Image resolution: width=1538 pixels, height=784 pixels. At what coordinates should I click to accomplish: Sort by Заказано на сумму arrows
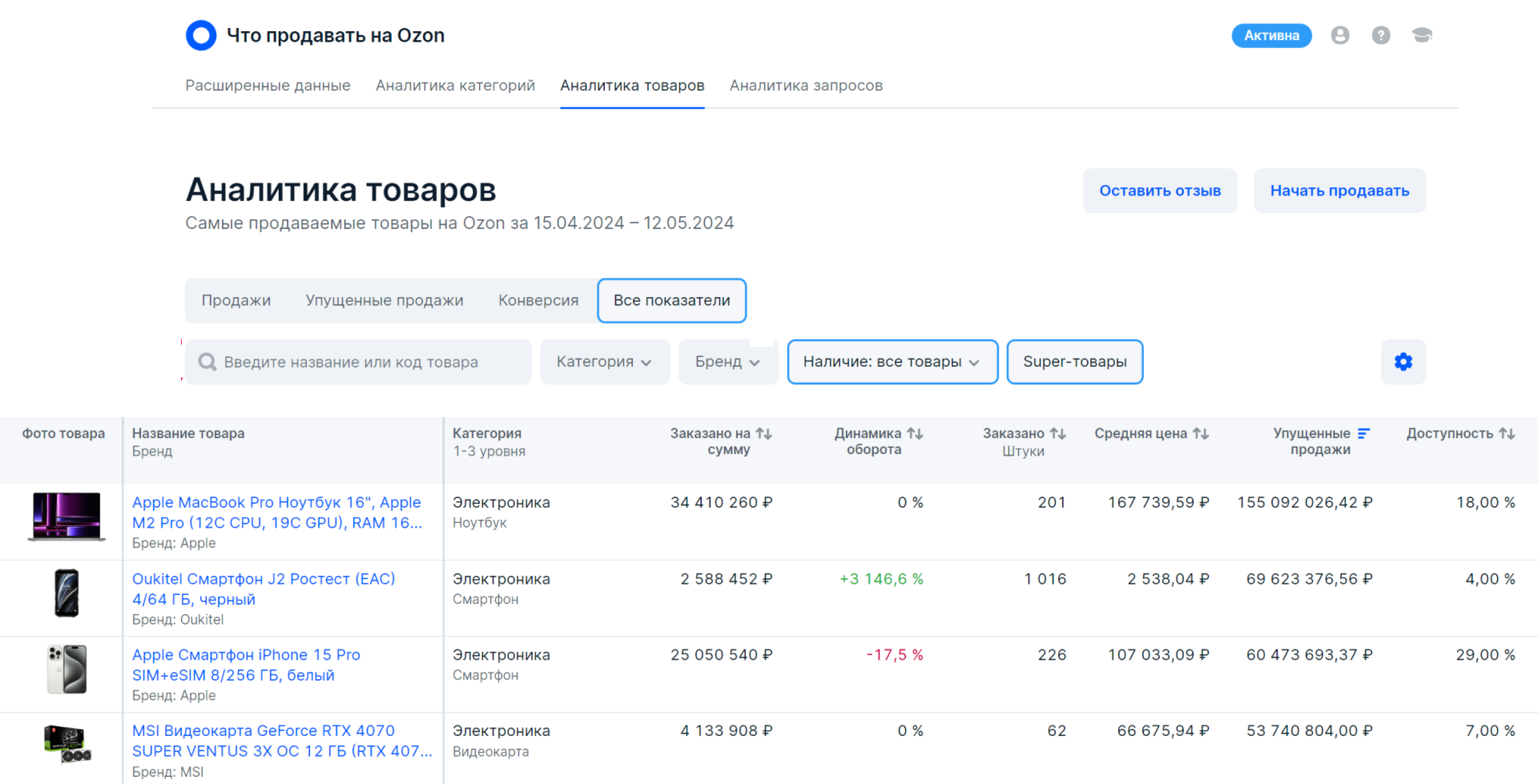[764, 434]
